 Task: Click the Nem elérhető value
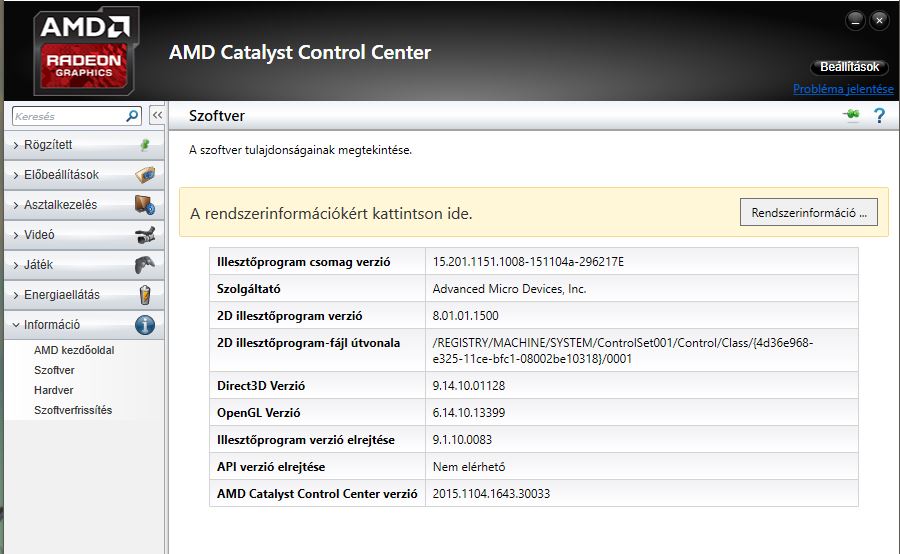click(x=469, y=467)
